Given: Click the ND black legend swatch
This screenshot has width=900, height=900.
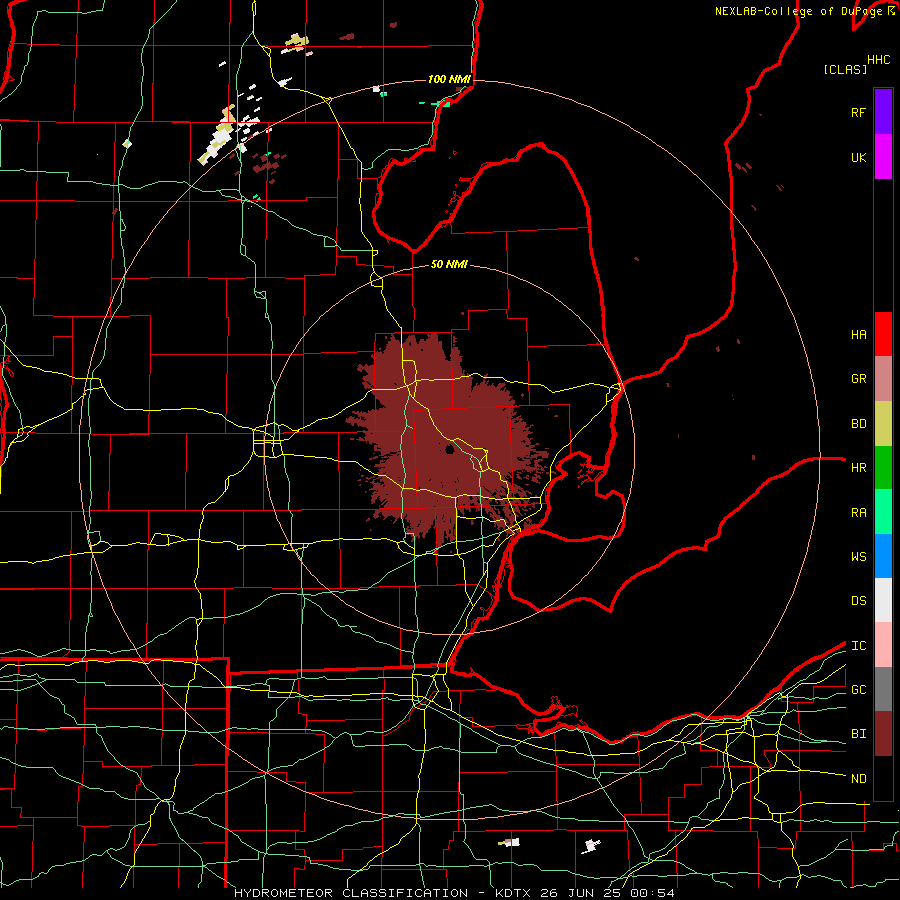Looking at the screenshot, I should pyautogui.click(x=883, y=778).
